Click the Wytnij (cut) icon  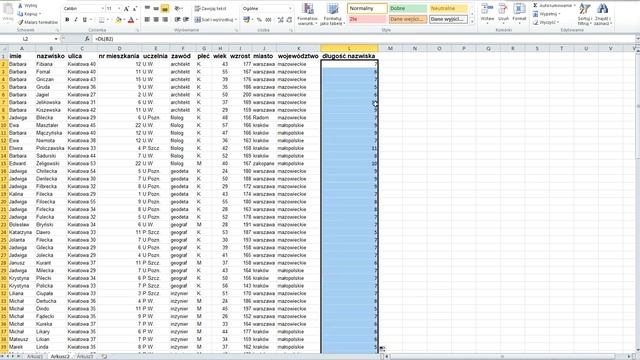(20, 6)
